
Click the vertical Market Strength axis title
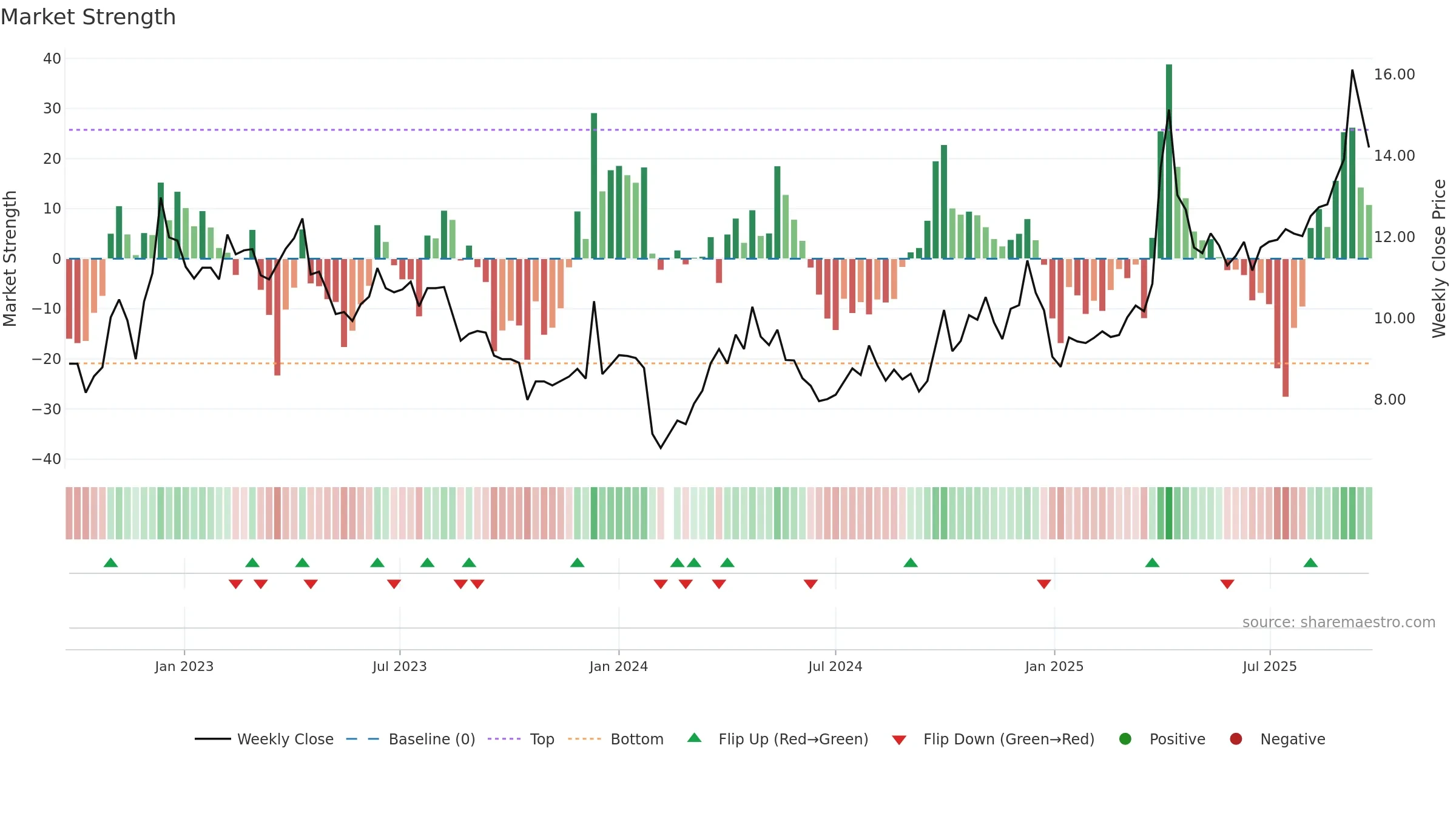[10, 258]
